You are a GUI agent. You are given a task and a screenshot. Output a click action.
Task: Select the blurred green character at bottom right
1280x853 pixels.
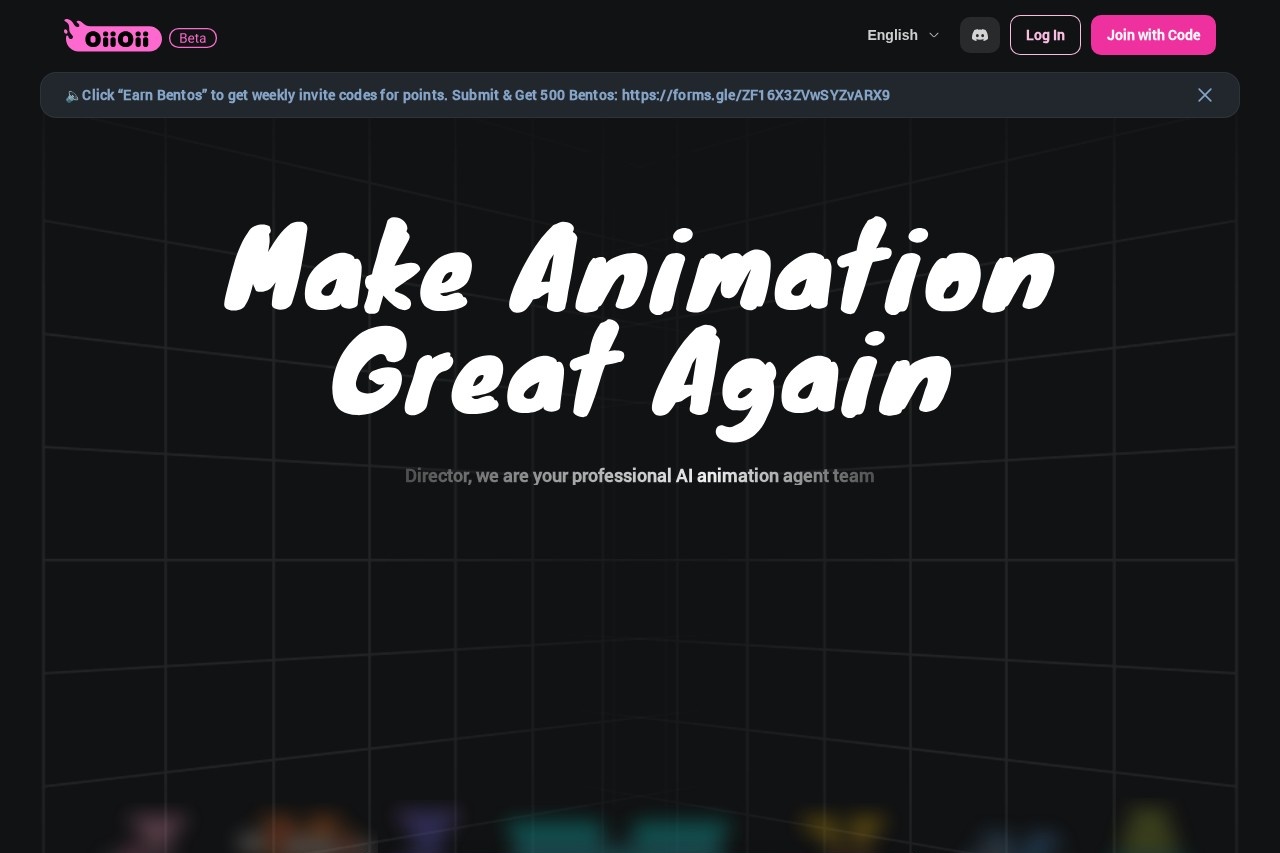(x=1150, y=828)
